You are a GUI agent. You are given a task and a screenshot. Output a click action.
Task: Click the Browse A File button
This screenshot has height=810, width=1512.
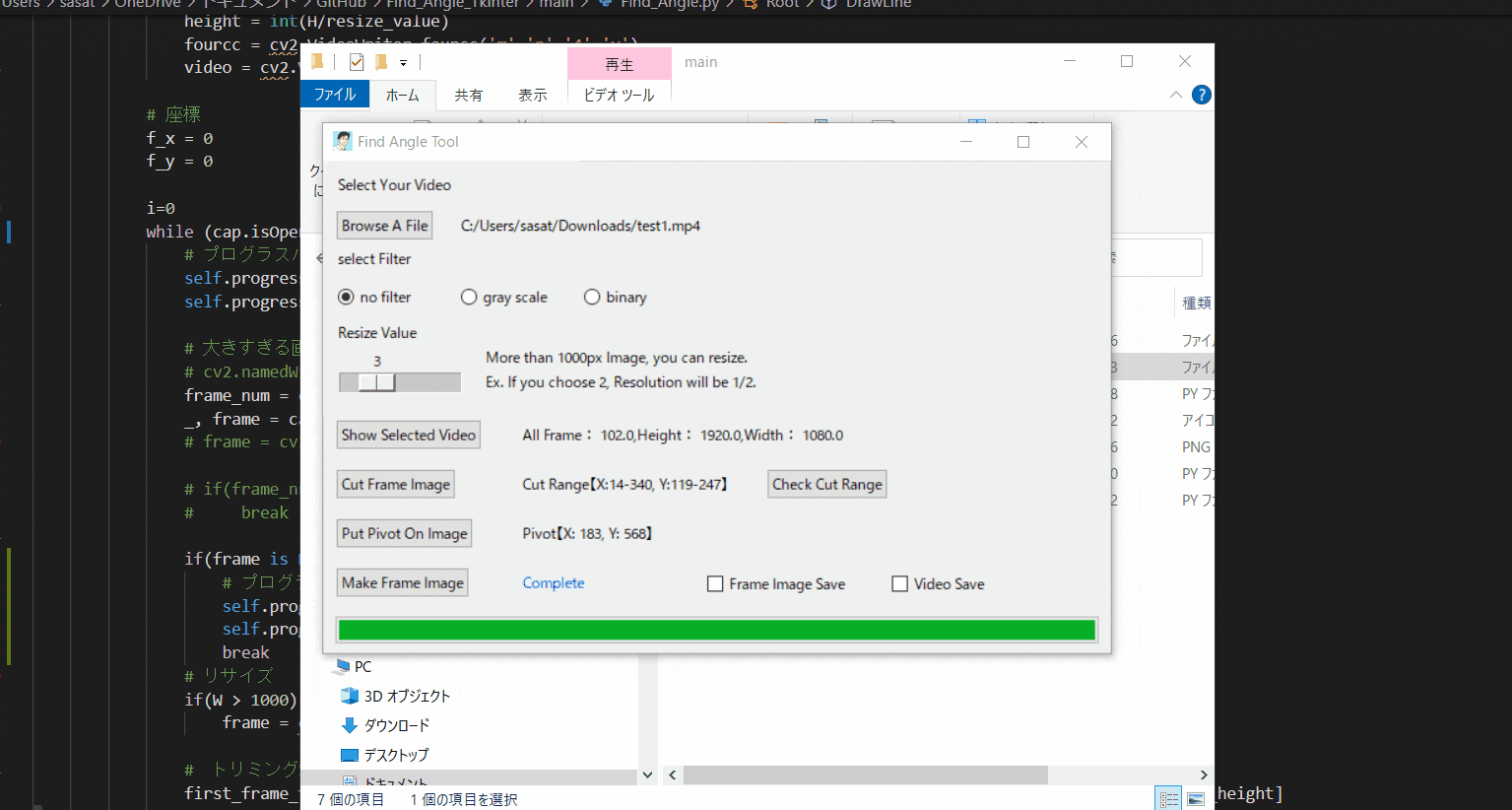[x=385, y=226]
